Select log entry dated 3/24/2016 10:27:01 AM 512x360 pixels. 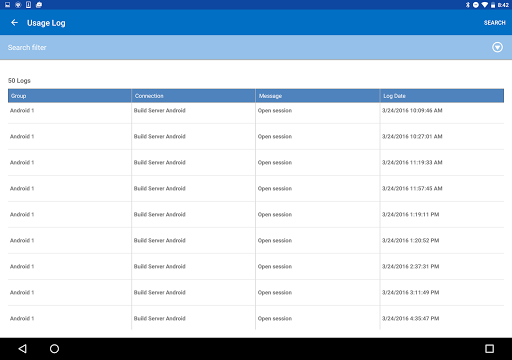256,136
